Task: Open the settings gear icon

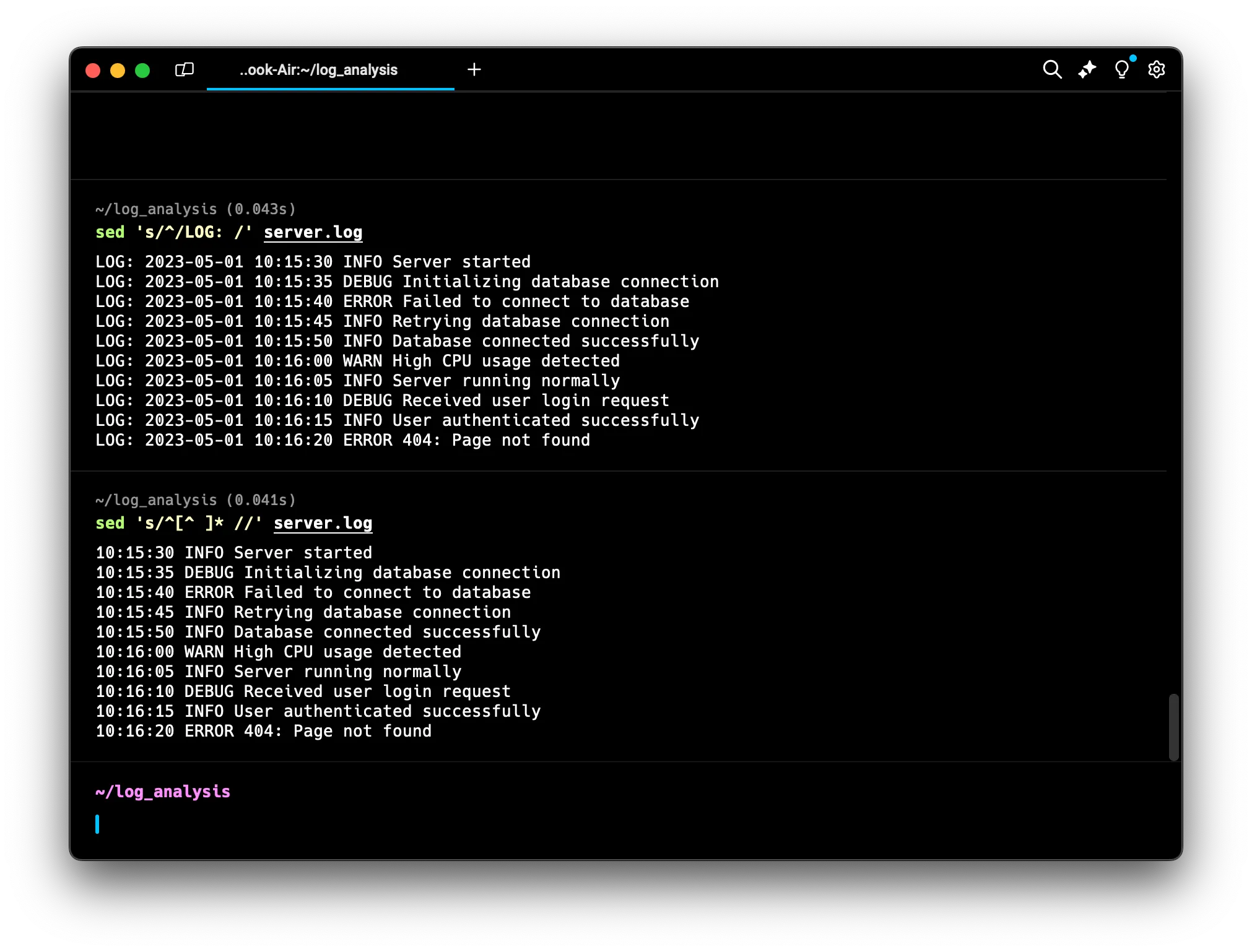Action: [x=1156, y=69]
